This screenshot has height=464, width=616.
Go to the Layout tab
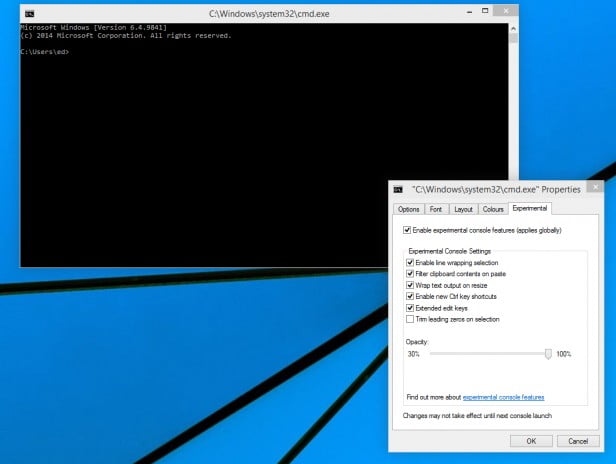coord(463,209)
